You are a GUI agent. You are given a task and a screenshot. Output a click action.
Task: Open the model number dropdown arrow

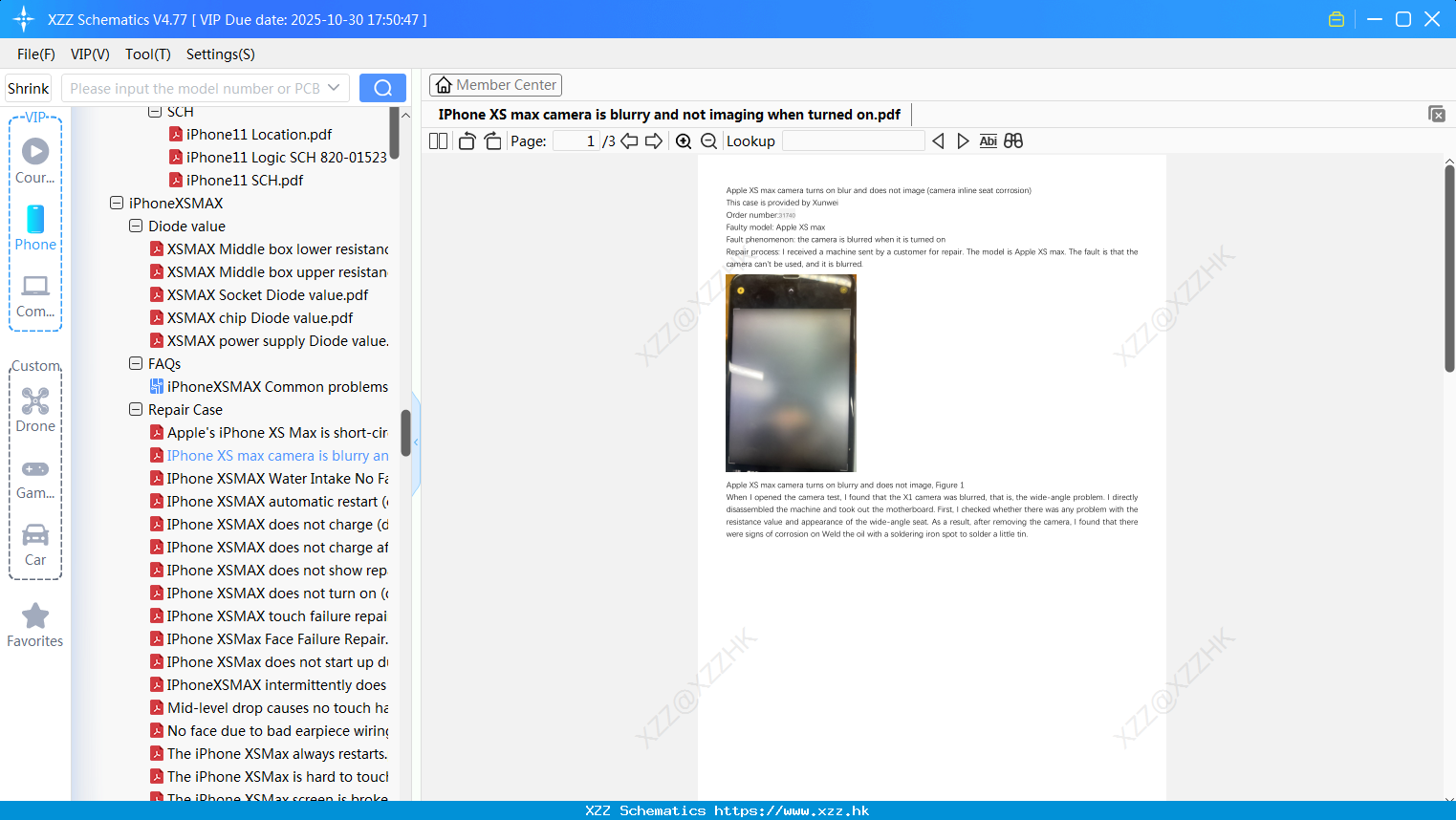point(334,88)
